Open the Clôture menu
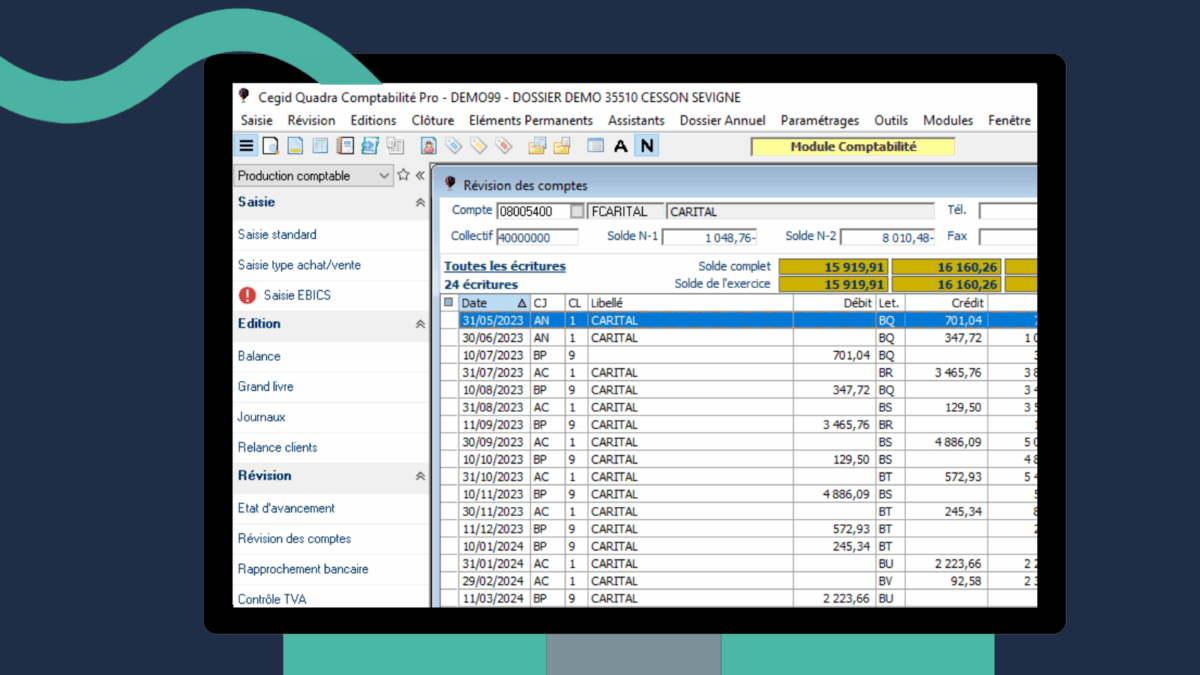 (432, 120)
